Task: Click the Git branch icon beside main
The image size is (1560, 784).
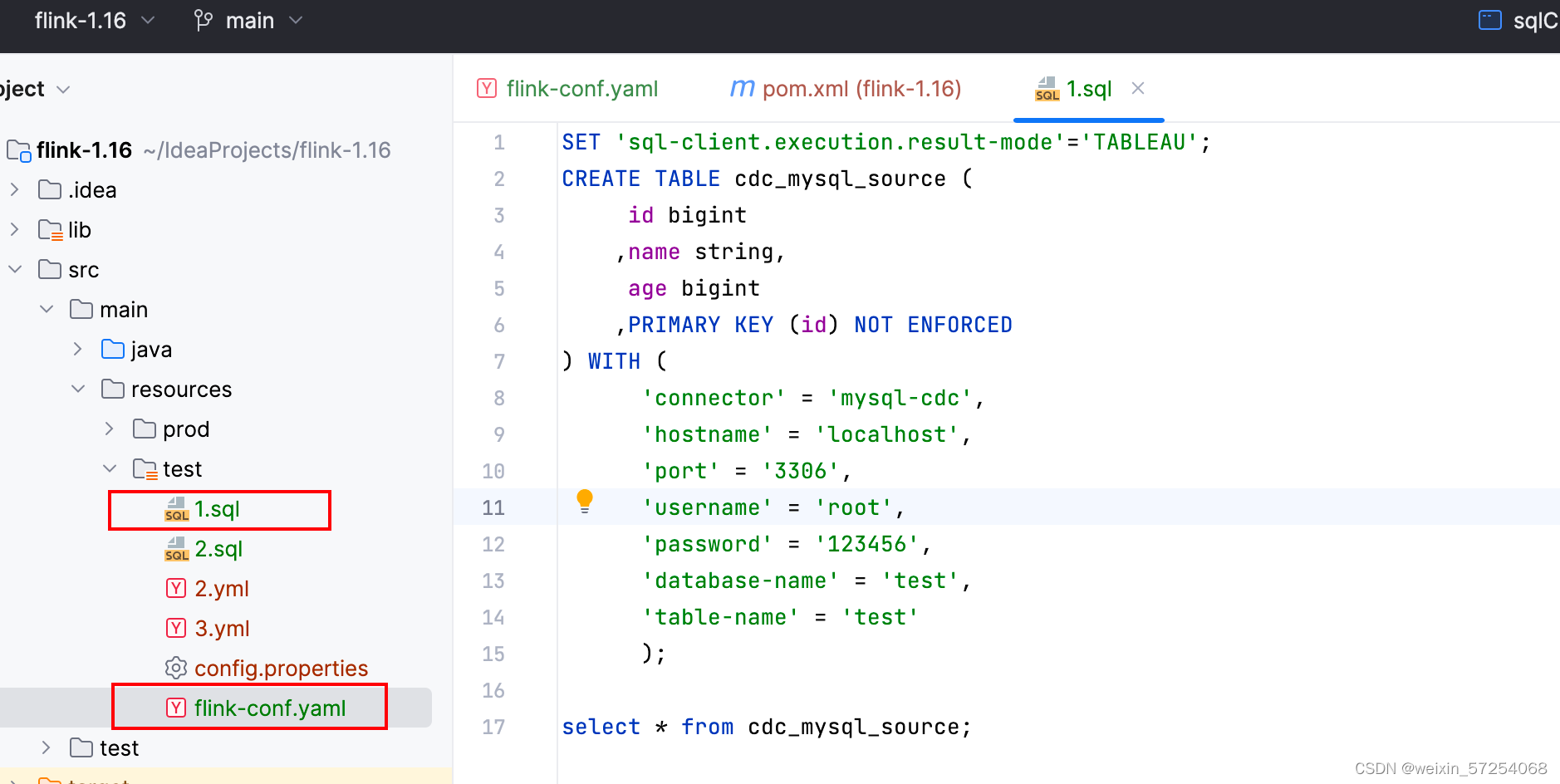Action: coord(202,20)
